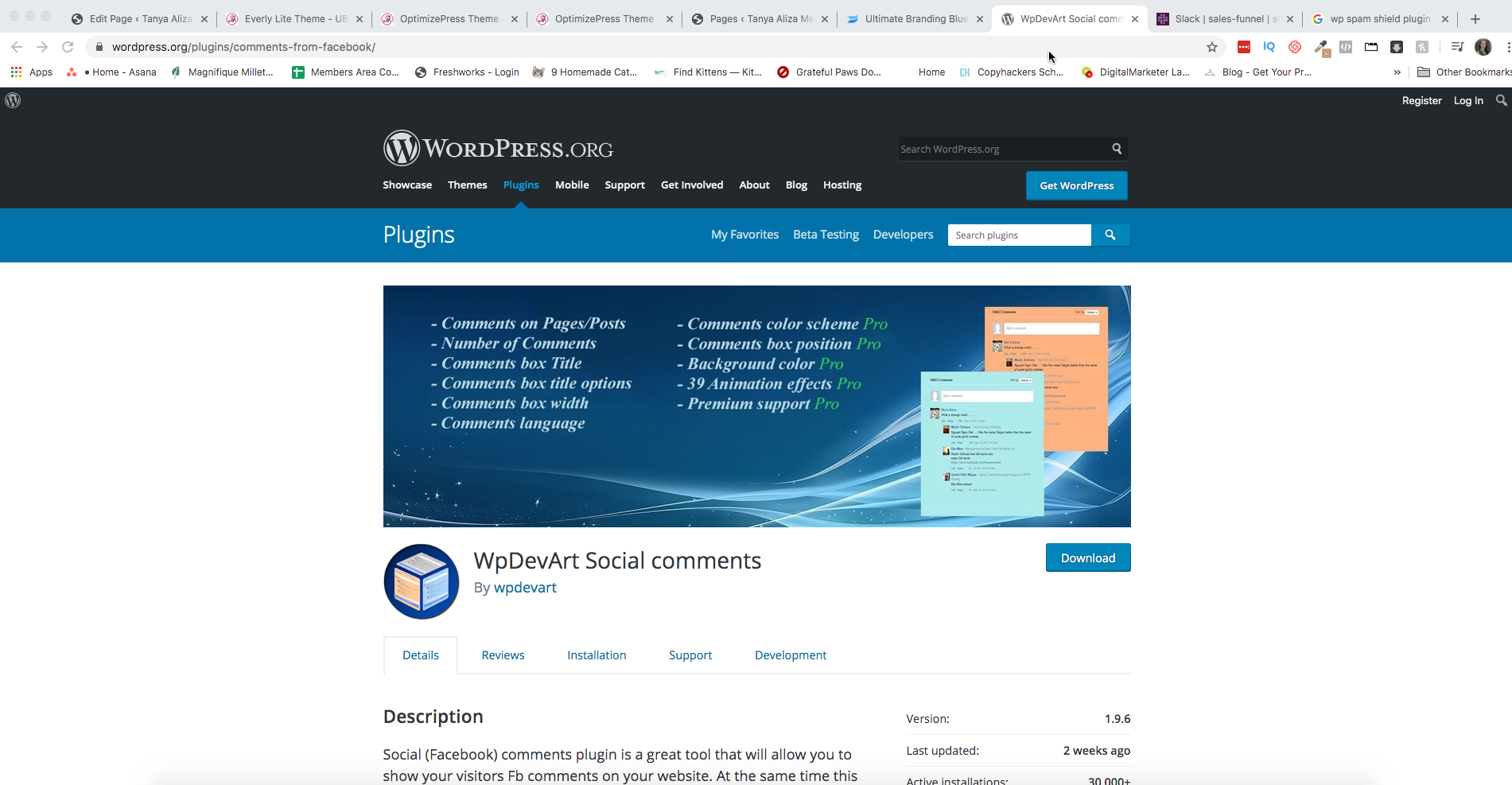Open My Favorites link
Image resolution: width=1512 pixels, height=785 pixels.
[x=744, y=235]
